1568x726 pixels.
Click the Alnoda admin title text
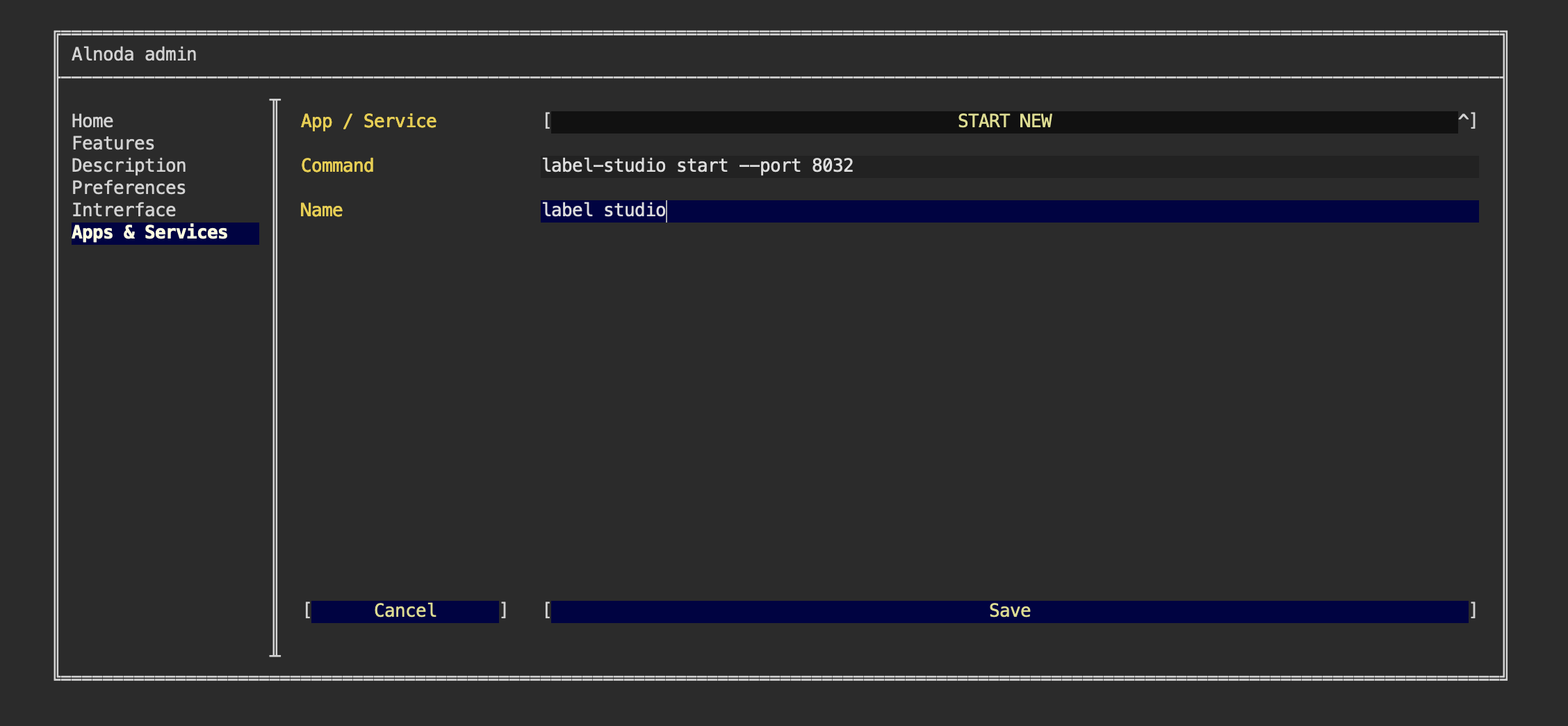134,54
